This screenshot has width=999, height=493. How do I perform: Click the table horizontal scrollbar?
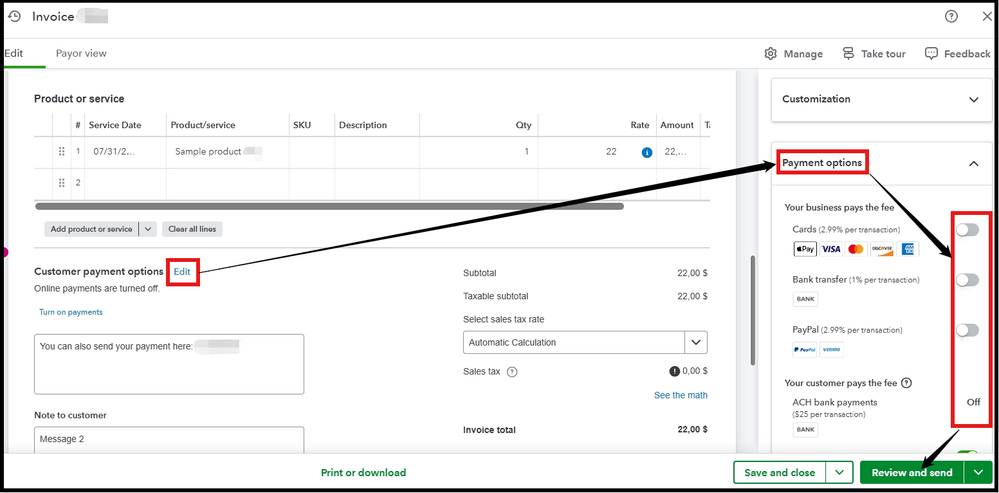tap(329, 206)
